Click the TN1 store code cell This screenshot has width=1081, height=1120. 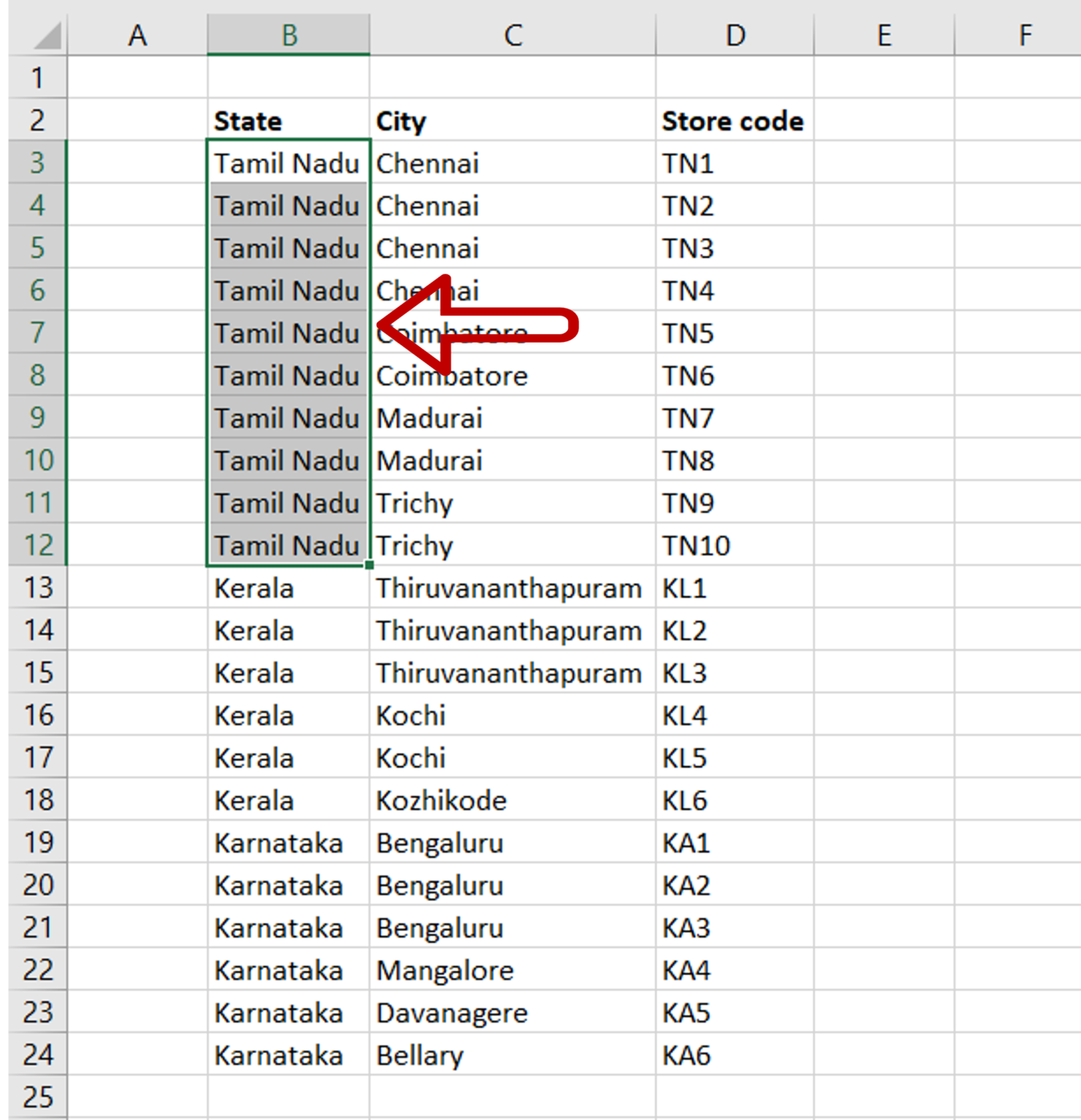pos(735,163)
